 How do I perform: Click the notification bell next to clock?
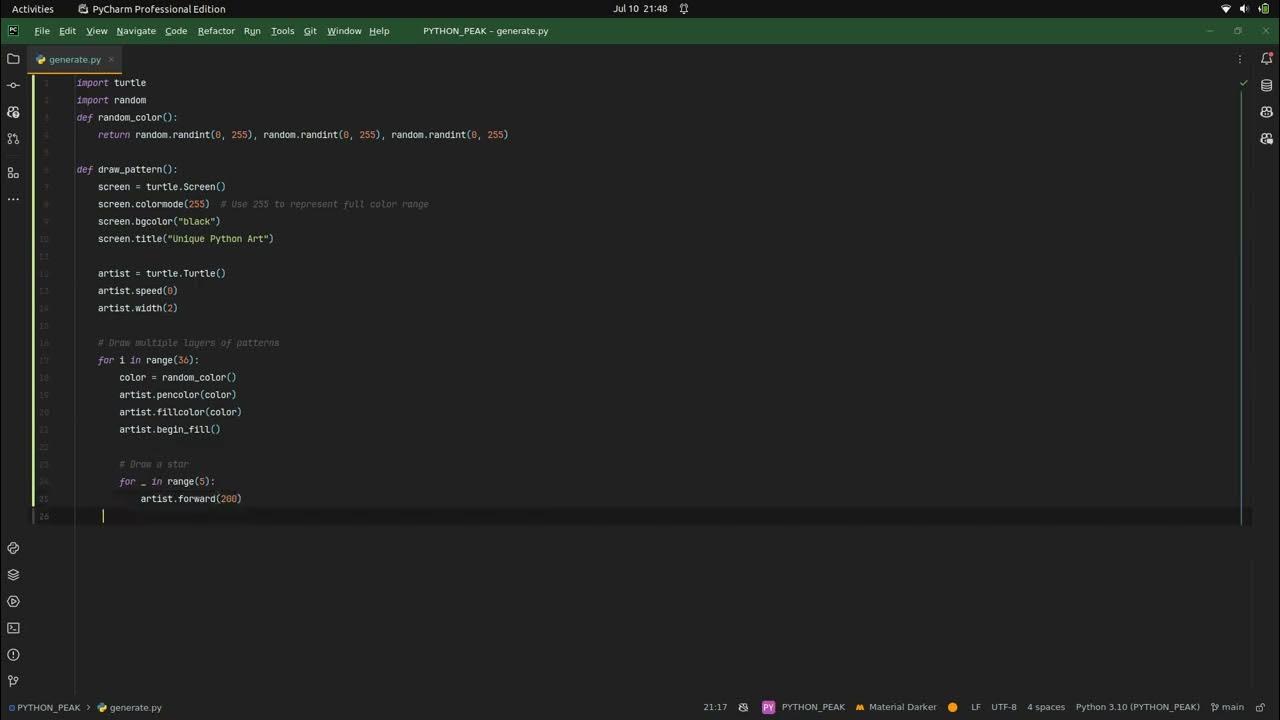(684, 9)
